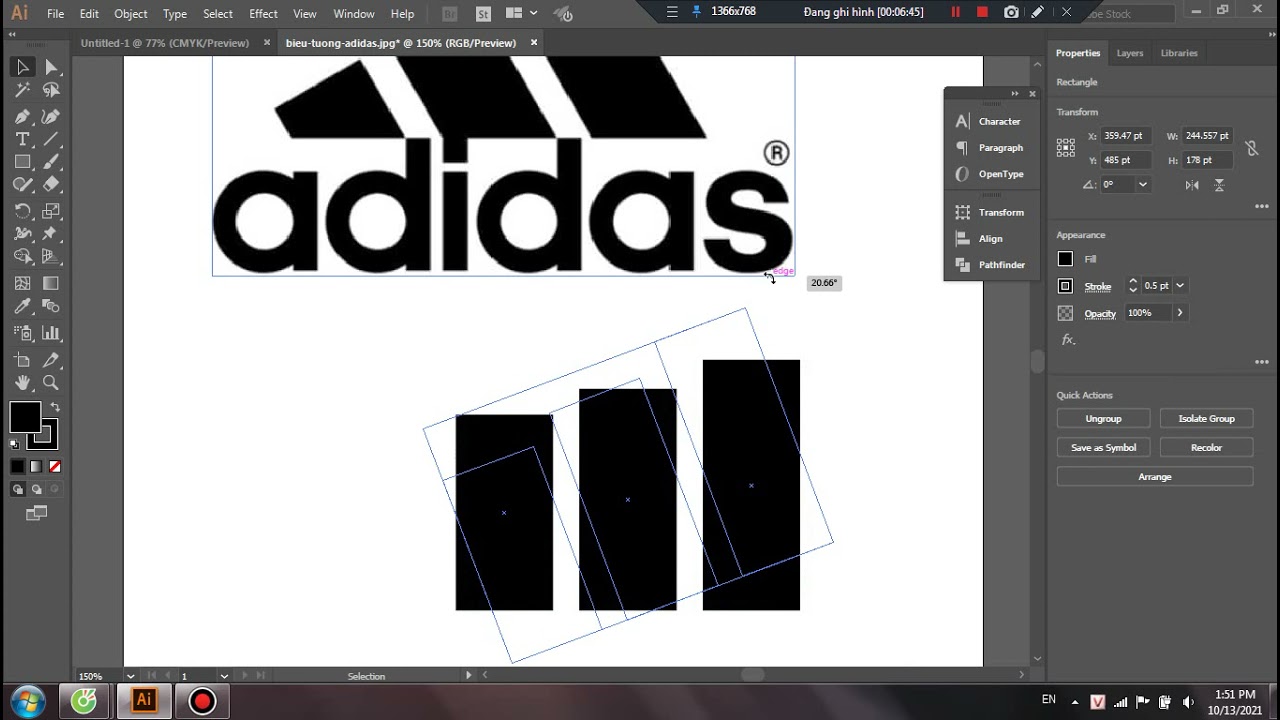Viewport: 1280px width, 720px height.
Task: Switch to Draw Normal mode
Action: pos(18,489)
